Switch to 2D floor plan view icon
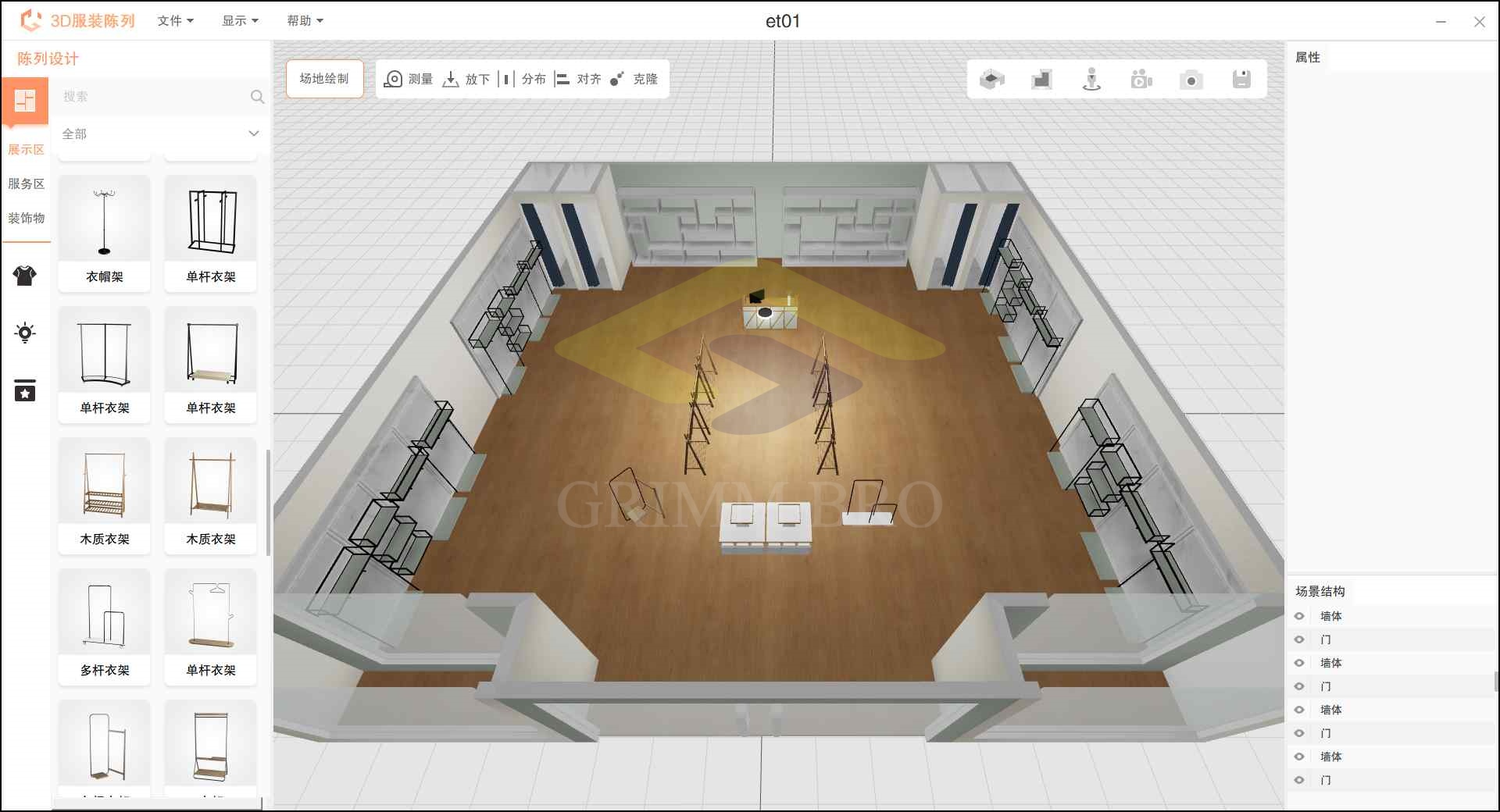The image size is (1500, 812). pos(1041,80)
